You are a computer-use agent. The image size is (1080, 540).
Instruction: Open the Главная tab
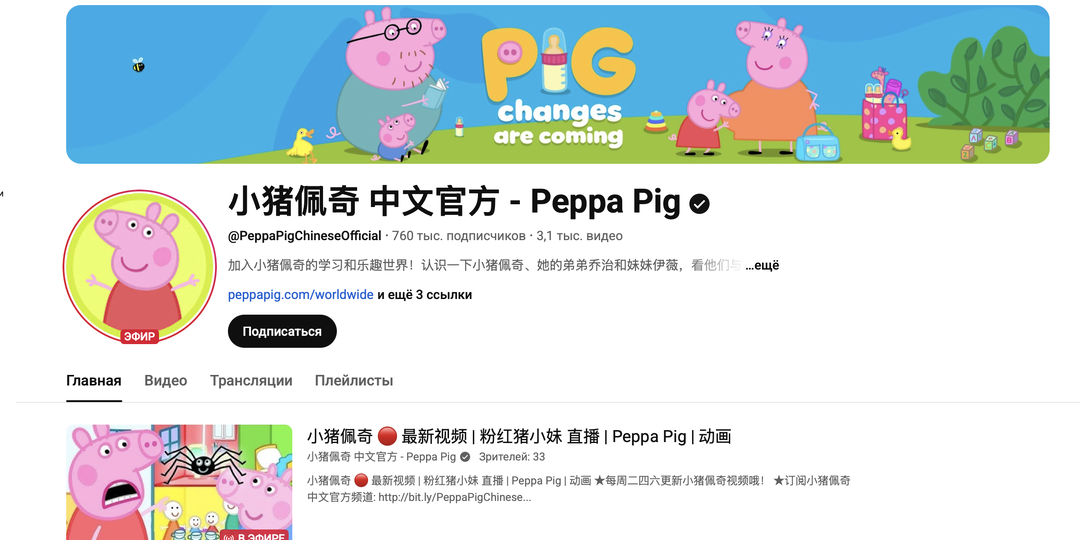click(94, 381)
